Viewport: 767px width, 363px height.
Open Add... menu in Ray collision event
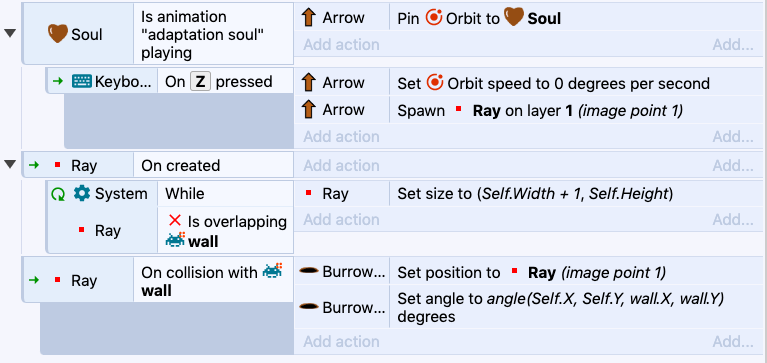[732, 341]
